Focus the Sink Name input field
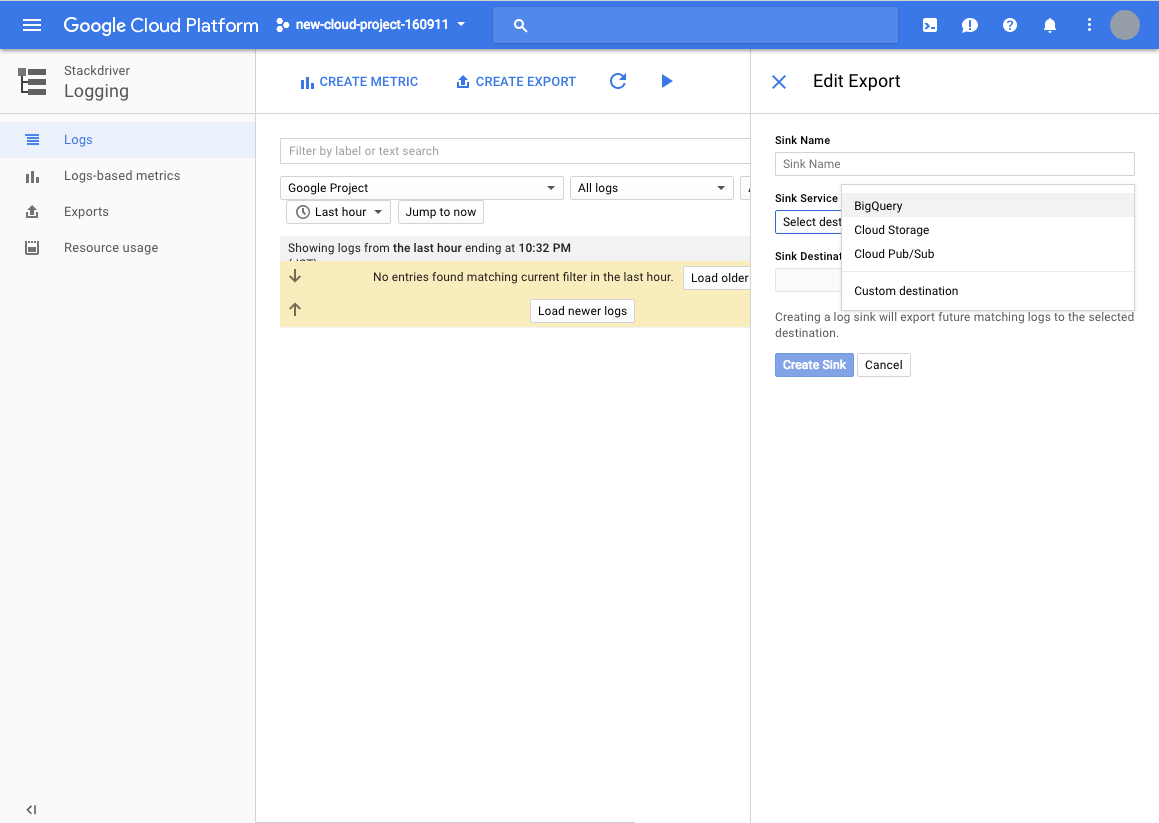 [954, 164]
